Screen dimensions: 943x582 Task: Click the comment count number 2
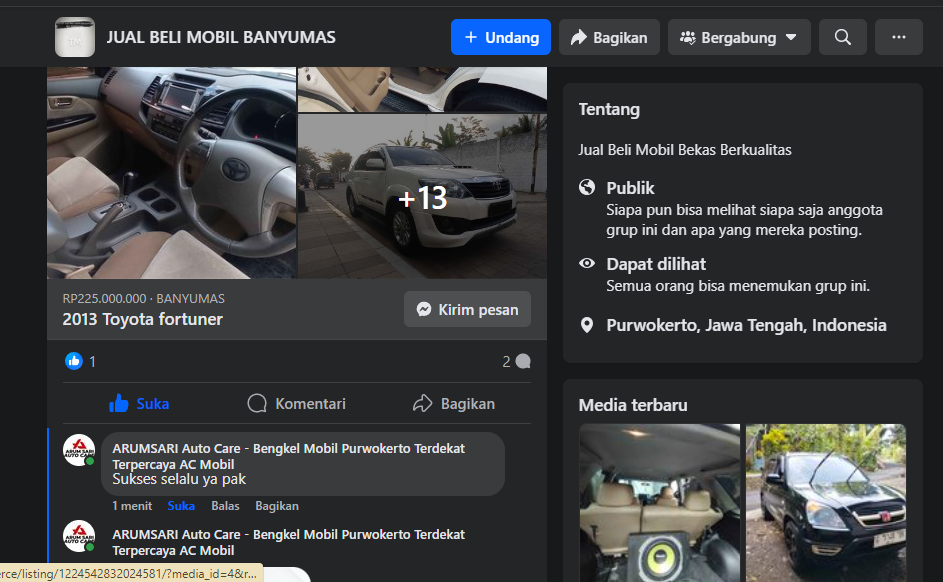pos(506,361)
